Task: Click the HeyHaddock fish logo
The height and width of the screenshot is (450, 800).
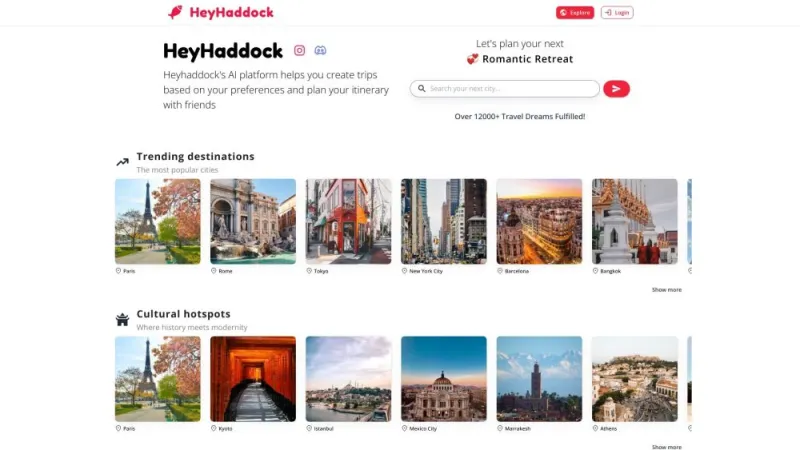Action: point(175,12)
